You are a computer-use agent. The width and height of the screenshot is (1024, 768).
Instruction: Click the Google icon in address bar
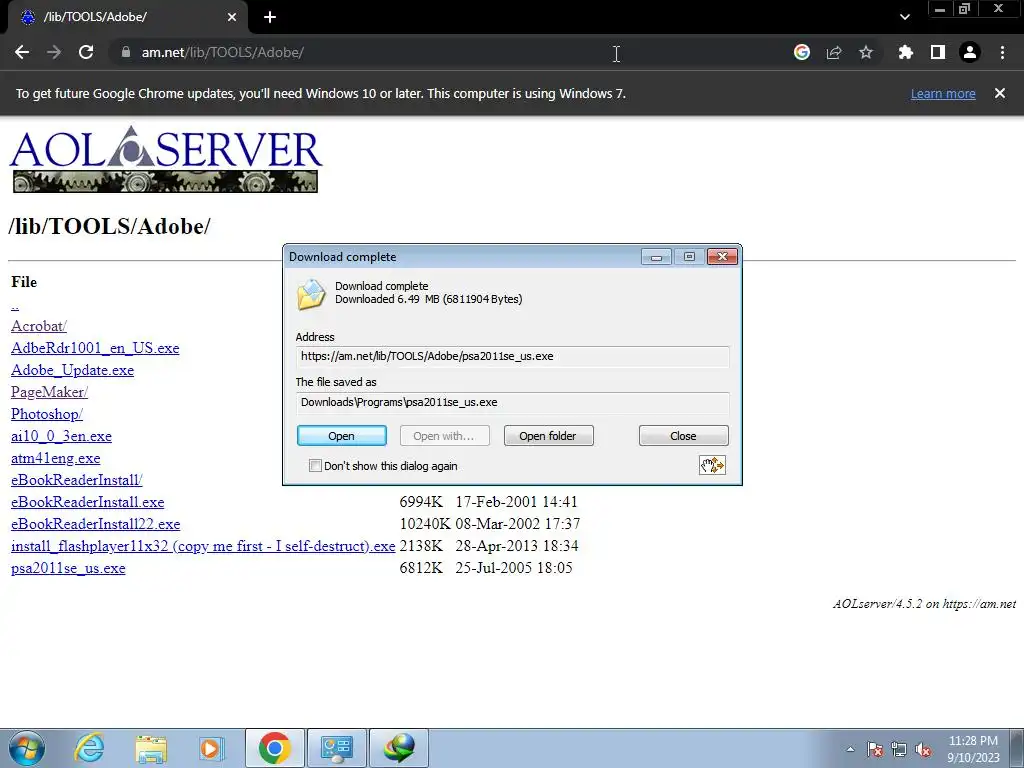[802, 52]
